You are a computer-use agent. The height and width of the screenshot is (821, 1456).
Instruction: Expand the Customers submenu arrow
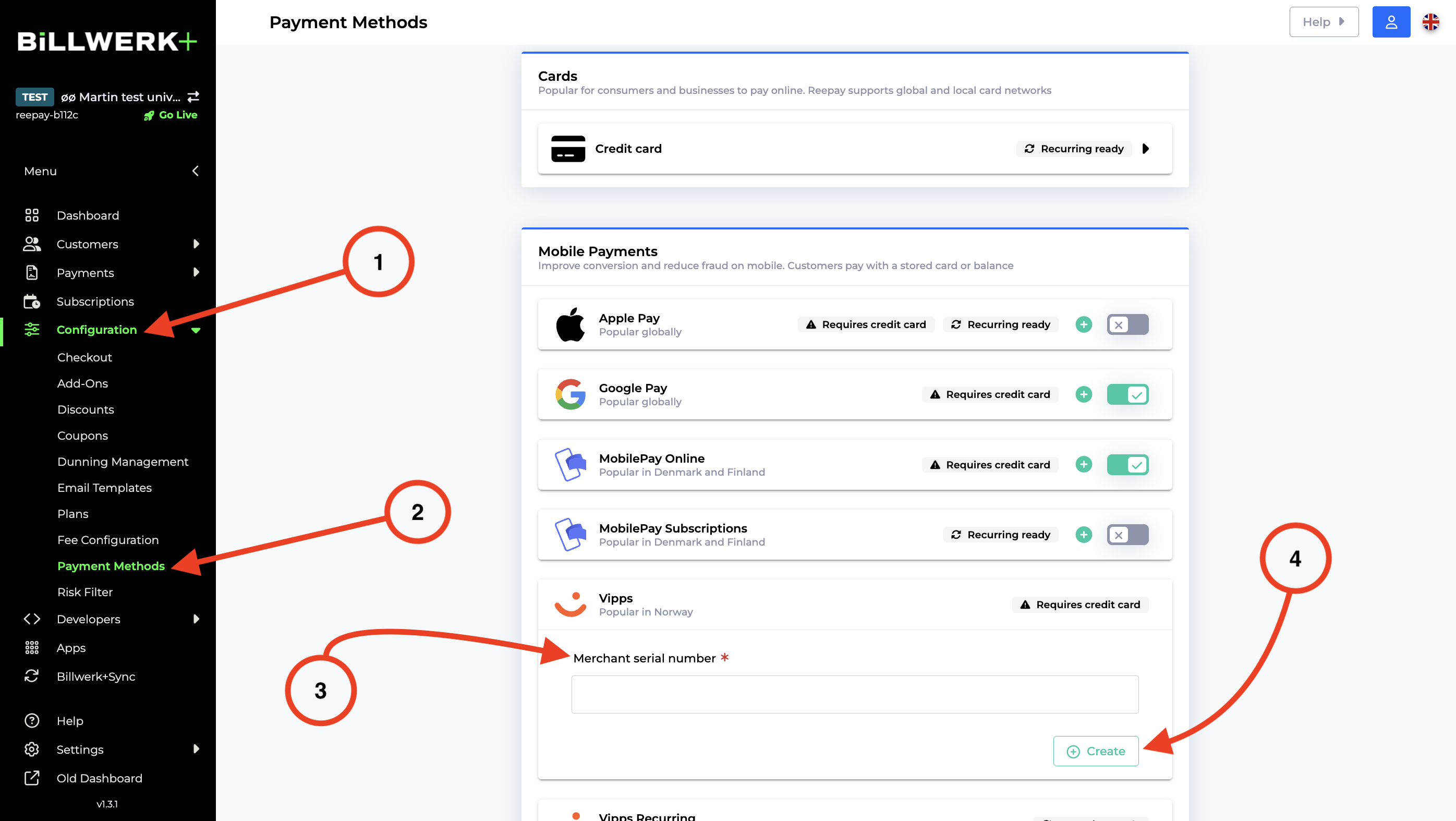196,244
